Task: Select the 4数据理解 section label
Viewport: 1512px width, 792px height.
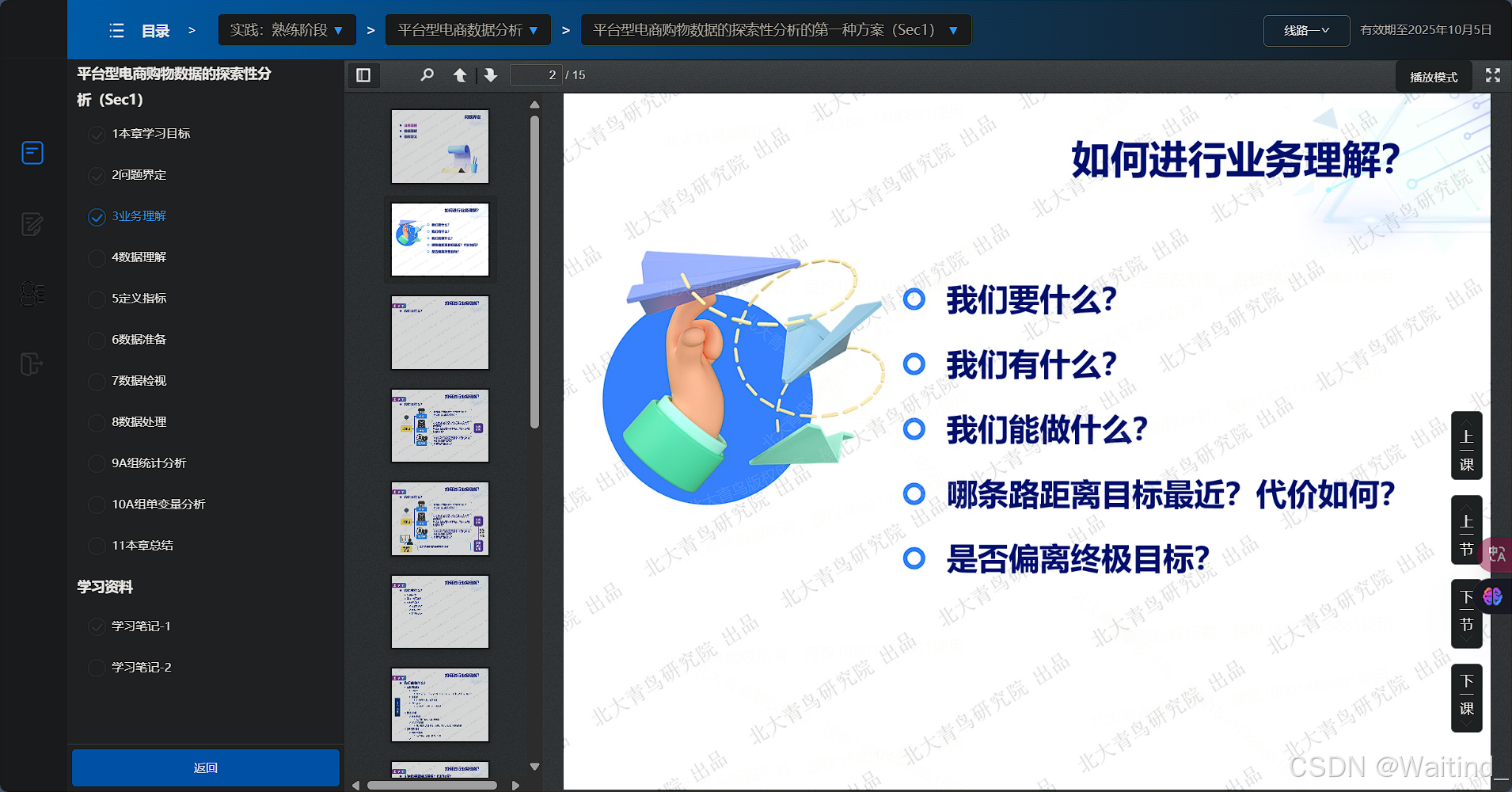Action: 139,257
